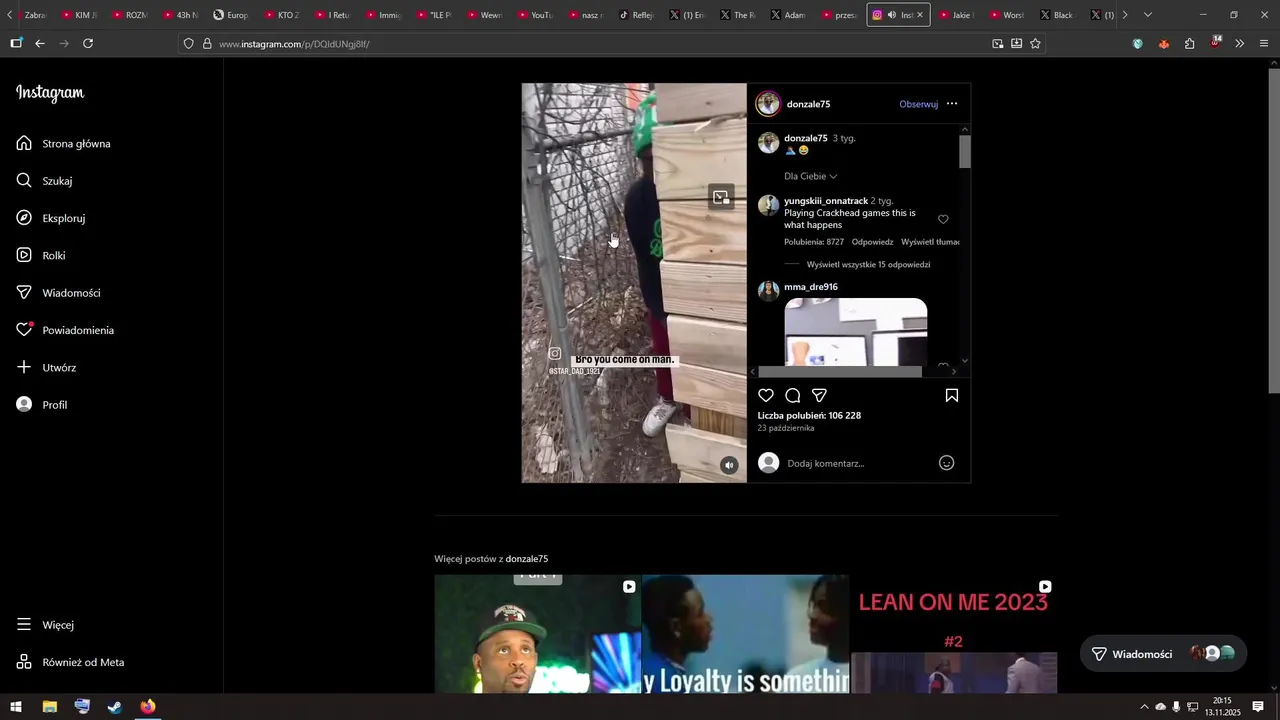Expand the Dla Ciebie comment sort dropdown
This screenshot has width=1280, height=720.
coord(810,176)
